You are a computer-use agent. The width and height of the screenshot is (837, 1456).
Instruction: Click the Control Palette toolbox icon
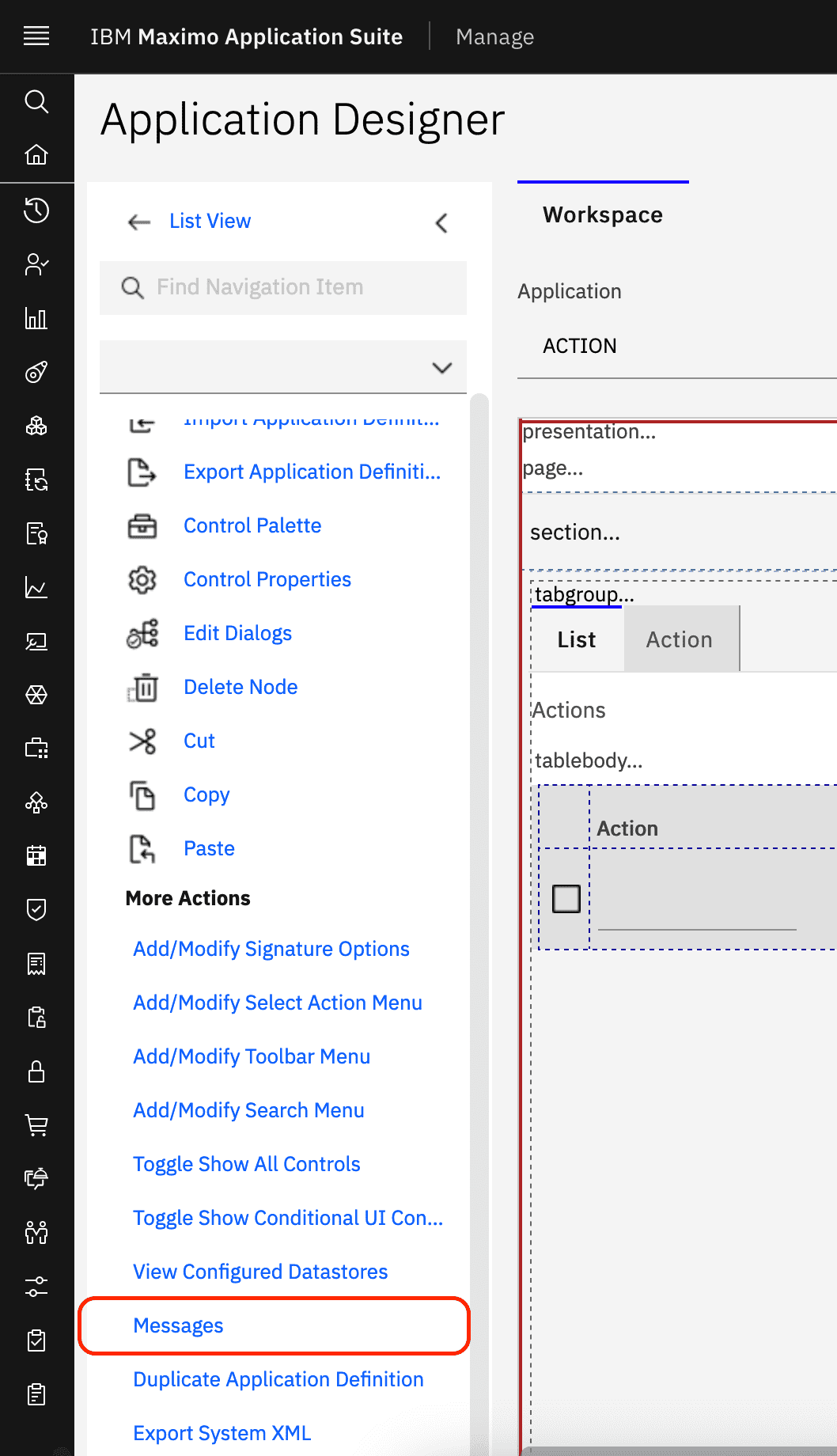[x=142, y=526]
